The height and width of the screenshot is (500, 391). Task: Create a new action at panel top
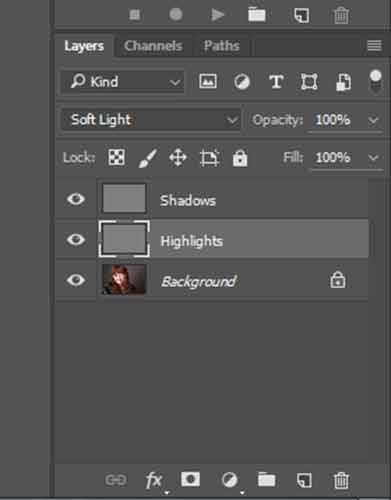point(302,15)
